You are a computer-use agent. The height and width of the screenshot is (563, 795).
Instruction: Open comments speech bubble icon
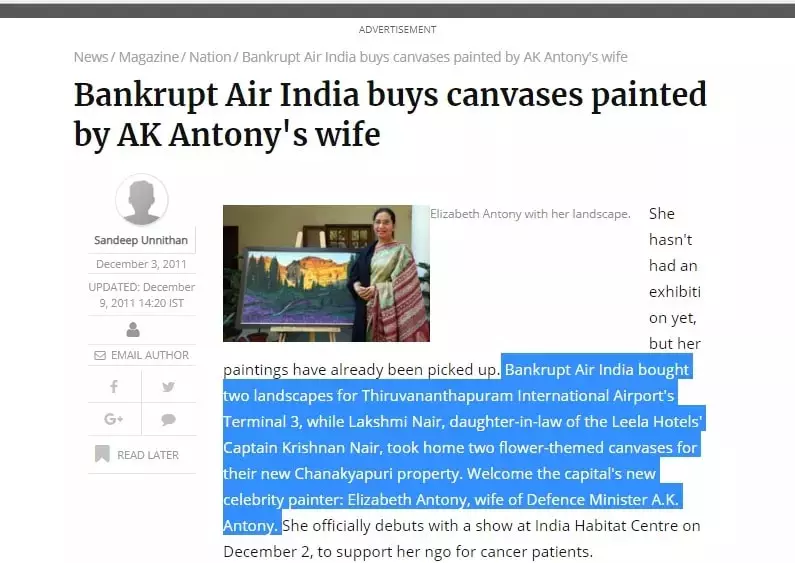click(x=168, y=419)
